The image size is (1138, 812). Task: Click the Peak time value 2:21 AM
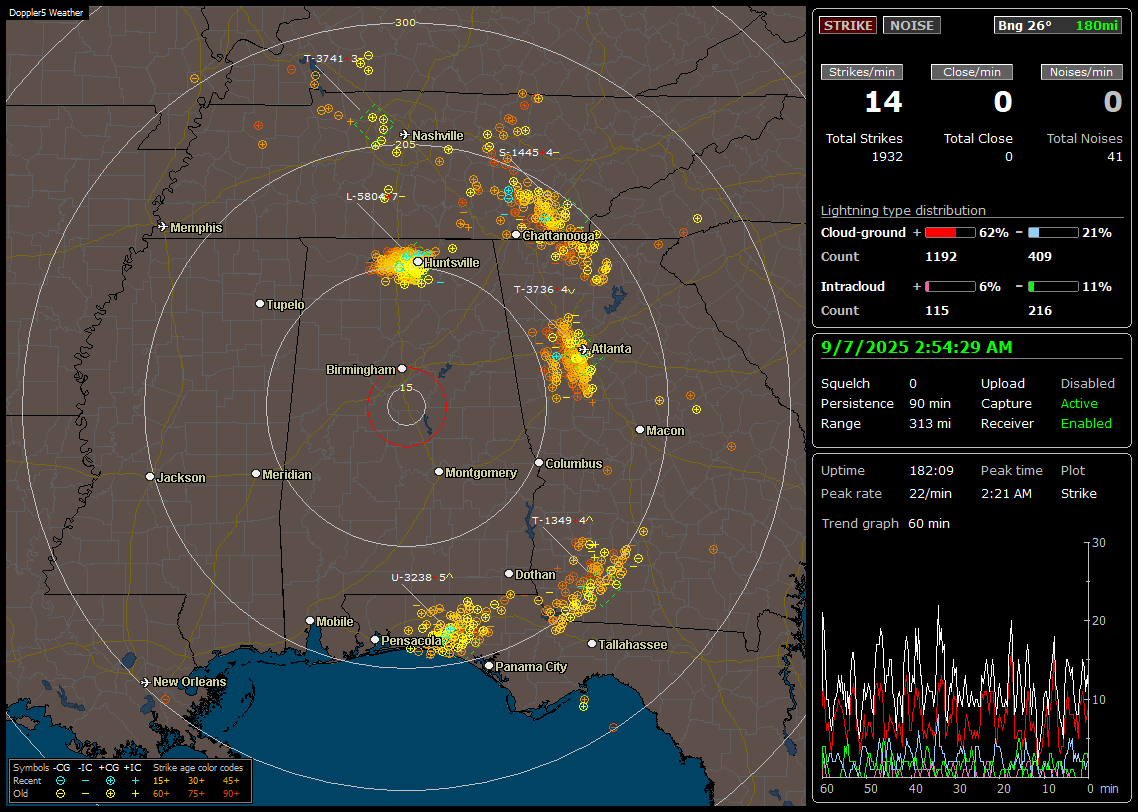coord(1006,493)
